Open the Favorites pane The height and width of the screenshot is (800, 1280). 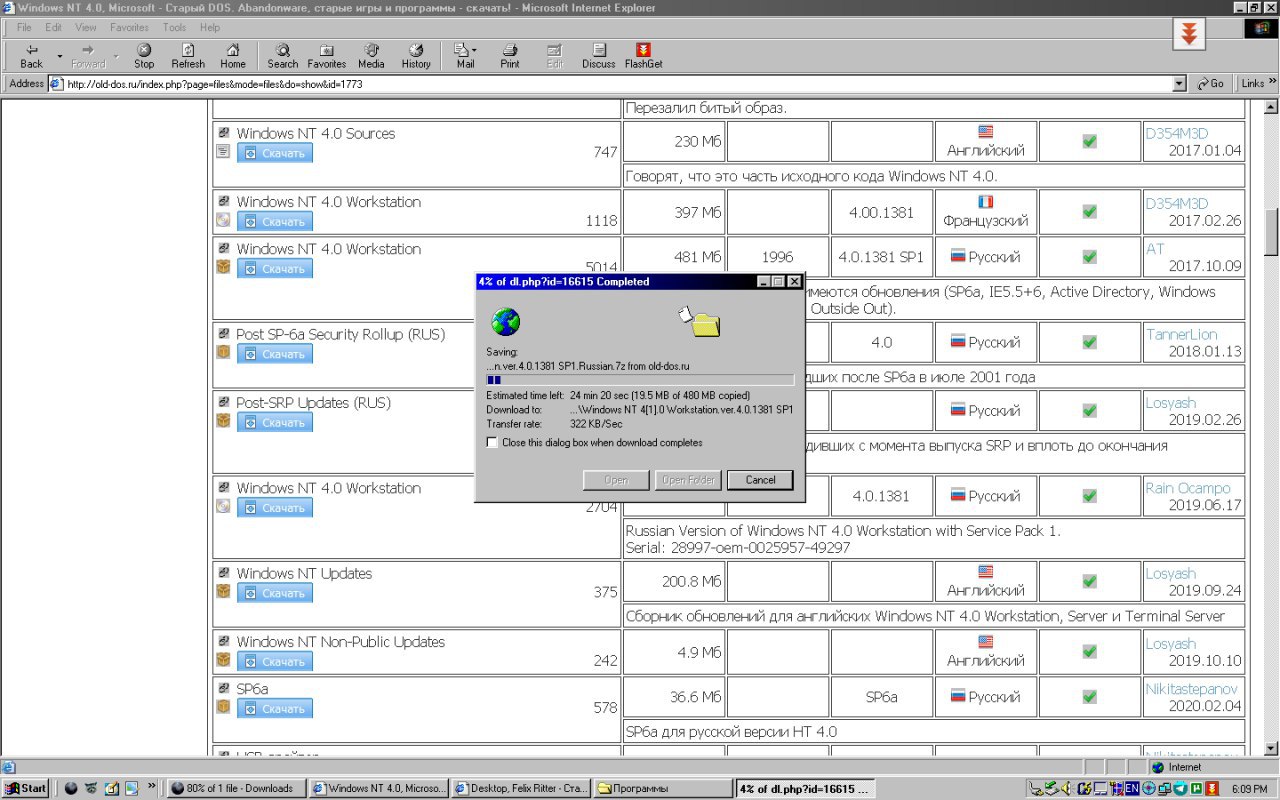(x=327, y=56)
